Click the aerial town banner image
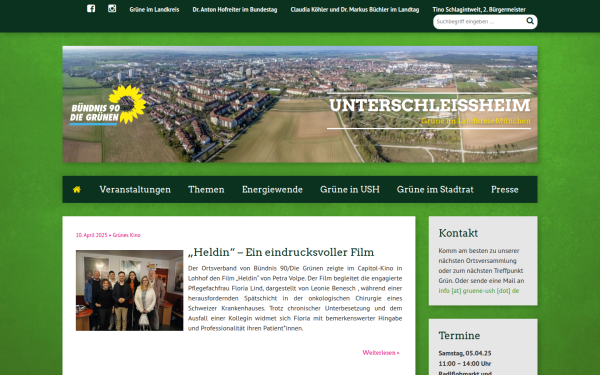This screenshot has height=375, width=600. [300, 104]
